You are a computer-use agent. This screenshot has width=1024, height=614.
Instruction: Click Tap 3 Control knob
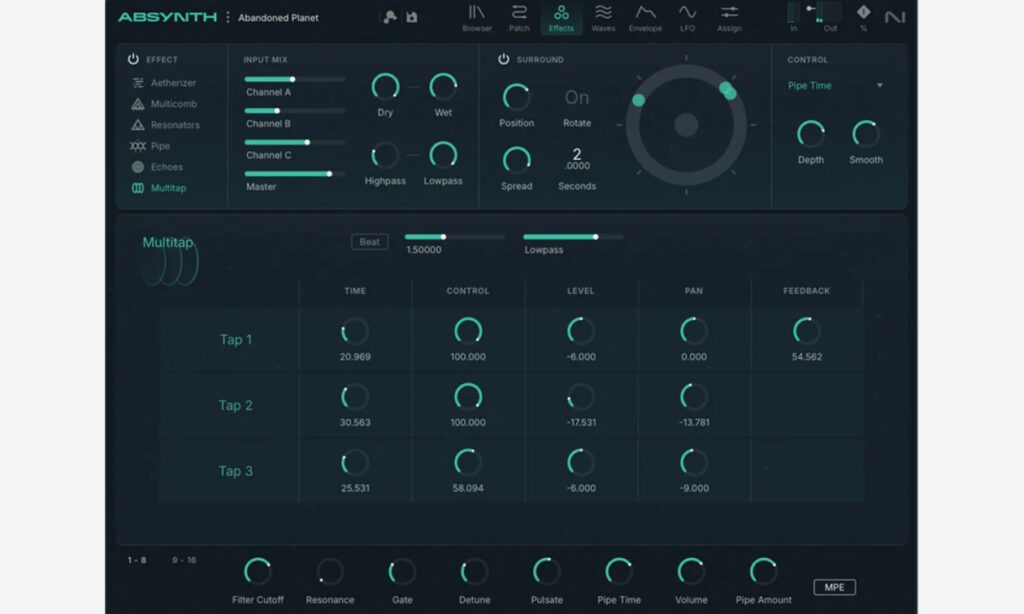(468, 462)
